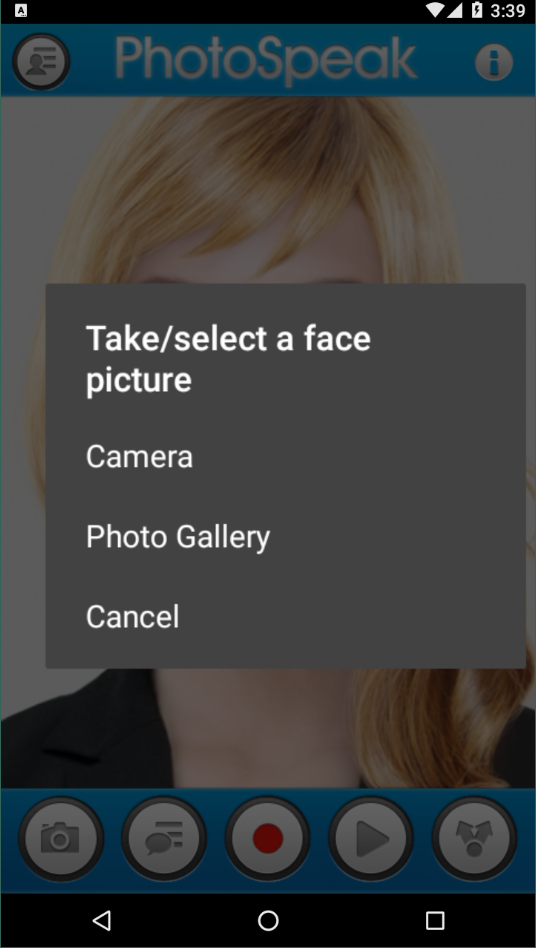Play the recorded message with the triangle button
This screenshot has height=948, width=536.
[x=371, y=839]
